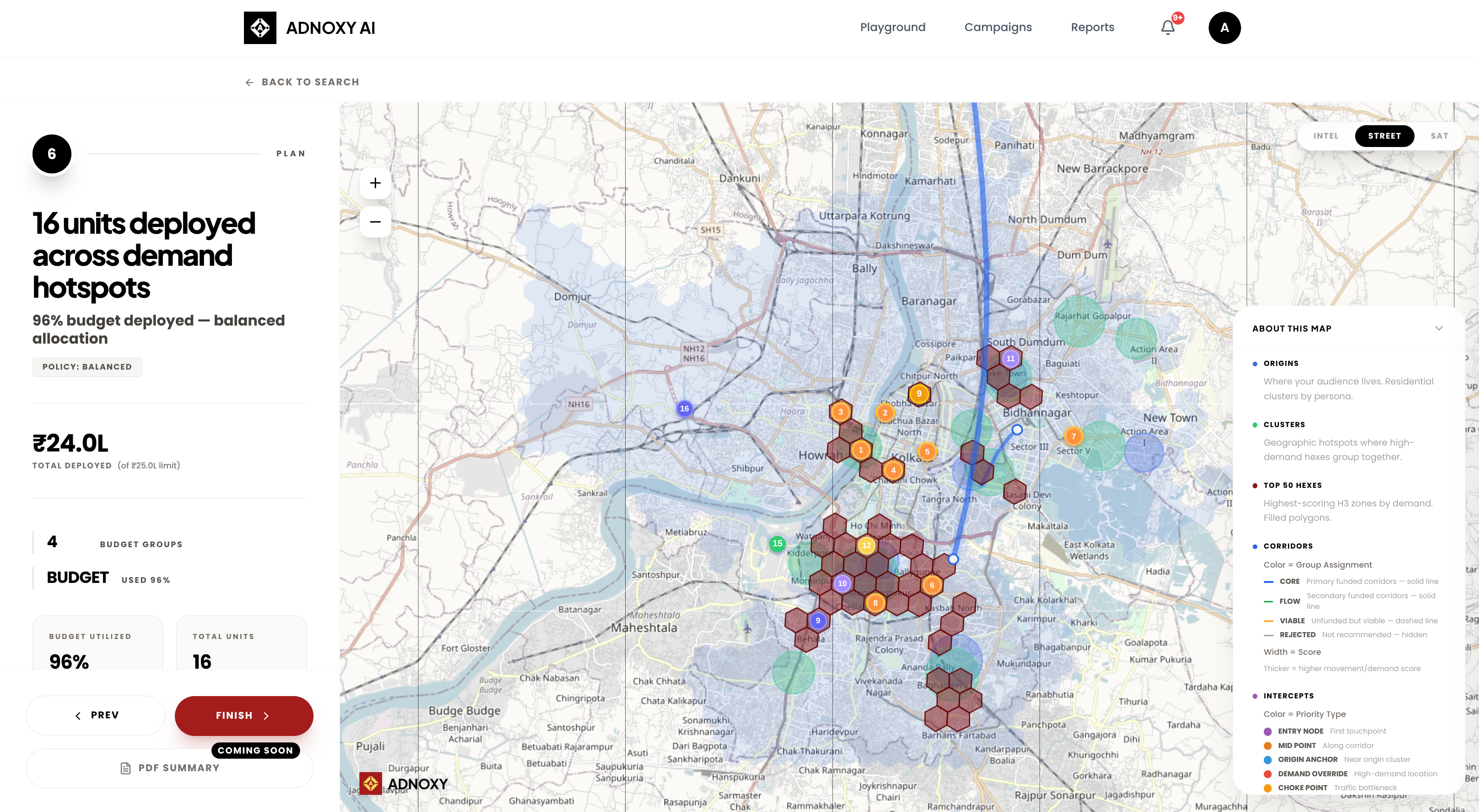Screen dimensions: 1479x812
Task: Select purple marker 11 near South Dumdum
Action: click(1011, 358)
